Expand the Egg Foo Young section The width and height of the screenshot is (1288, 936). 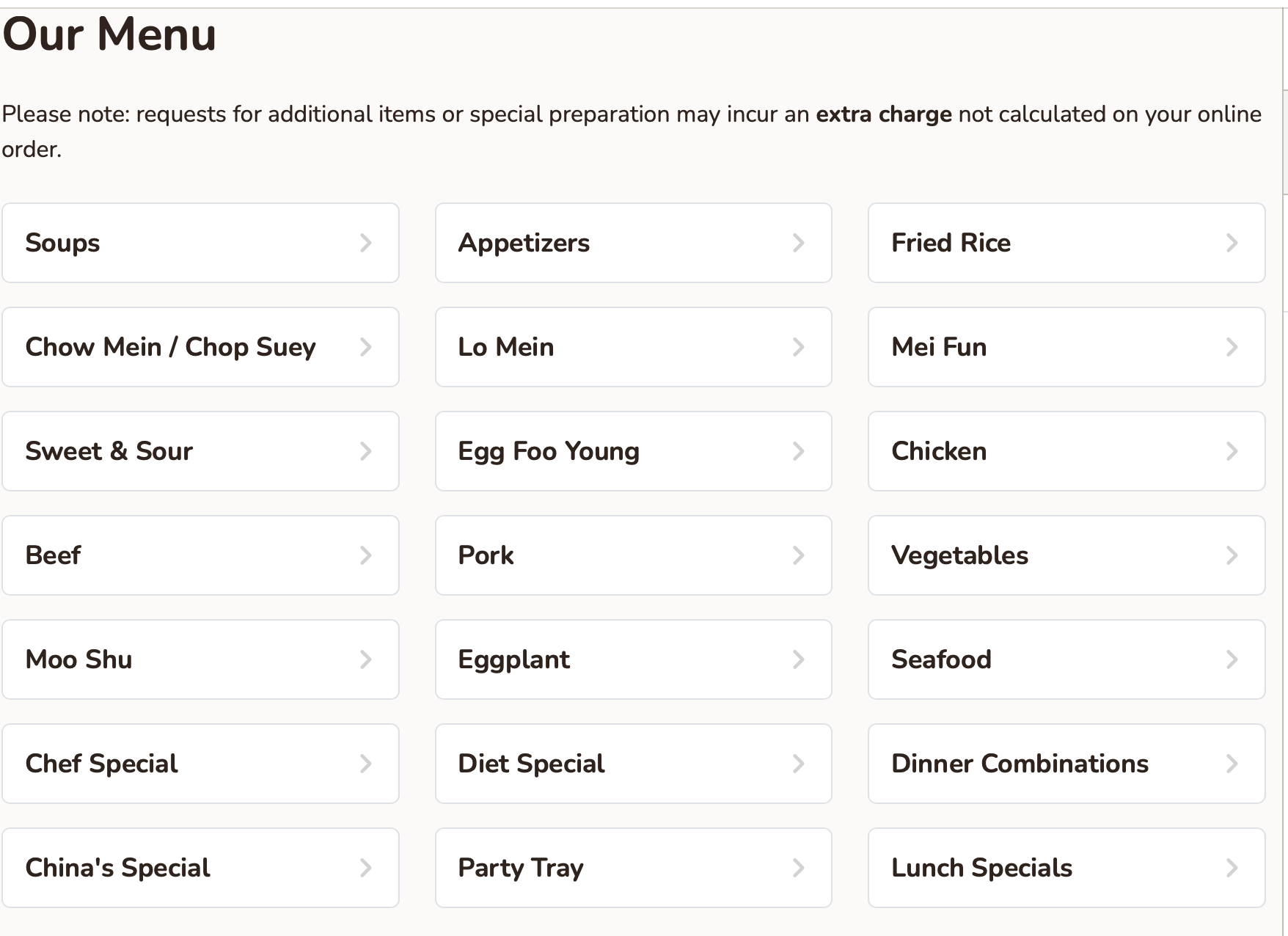(633, 451)
